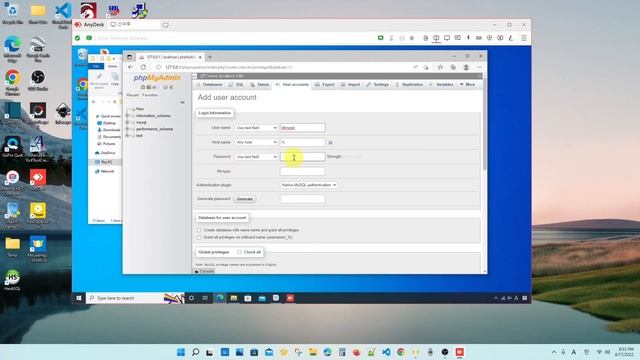Focus the Password text field
Viewport: 640px width, 360px height.
(302, 157)
